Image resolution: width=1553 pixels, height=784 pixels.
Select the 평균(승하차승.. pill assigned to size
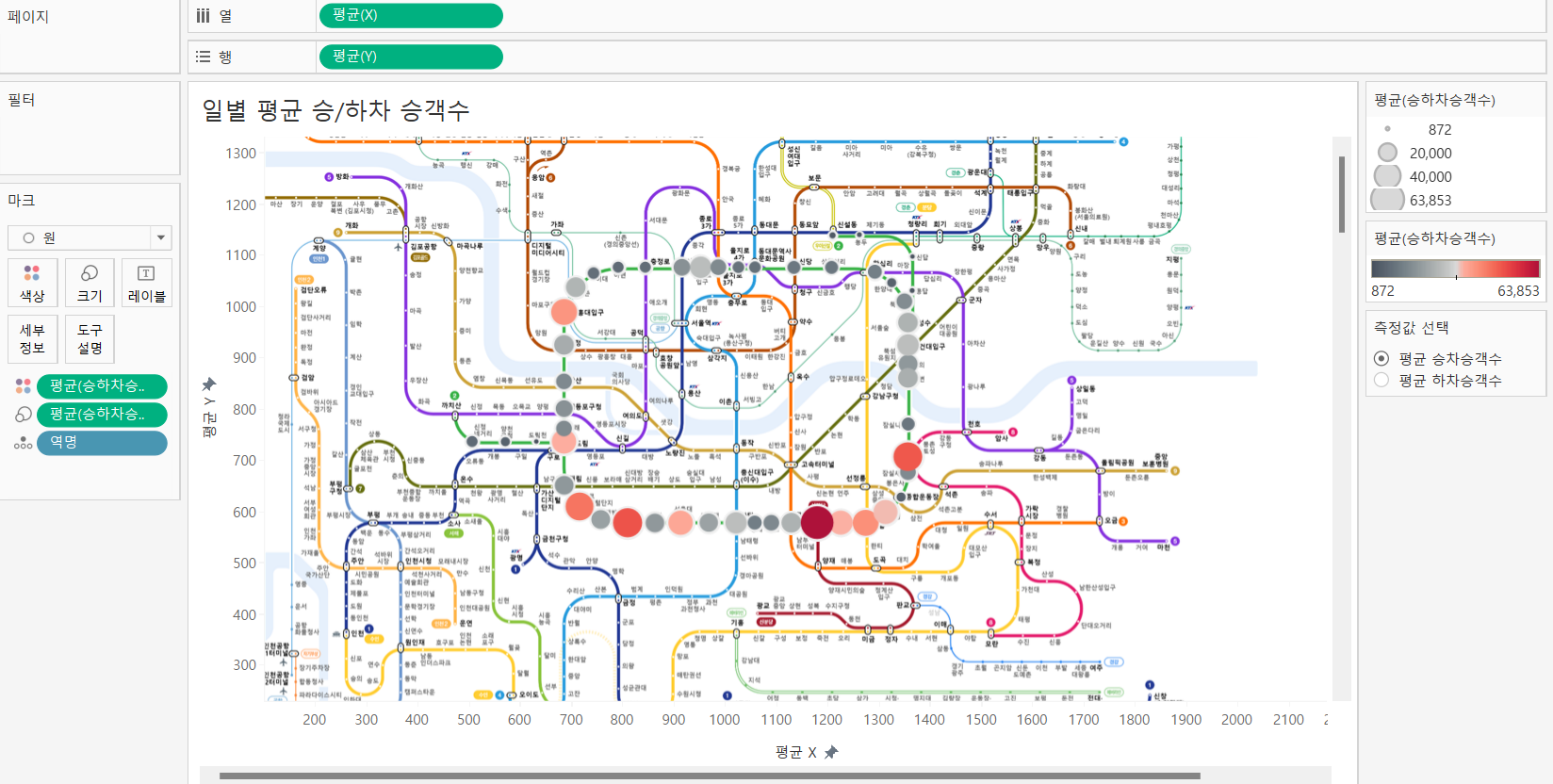pos(103,415)
